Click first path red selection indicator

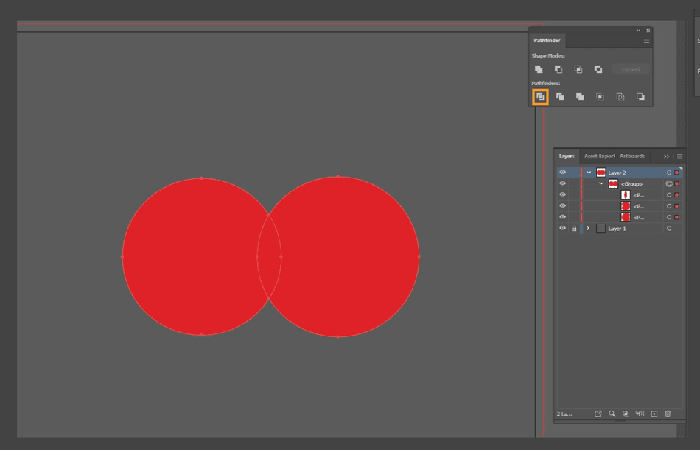coord(677,195)
